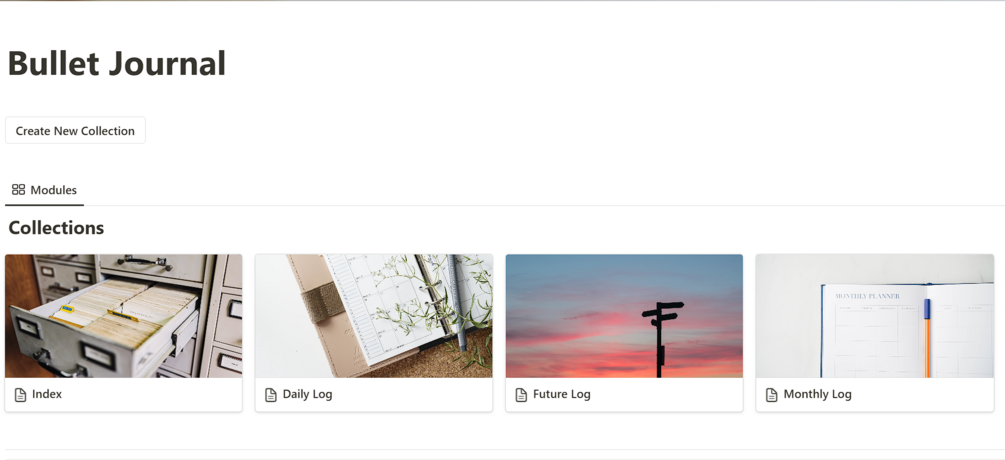Click the Bullet Journal page title

click(117, 63)
